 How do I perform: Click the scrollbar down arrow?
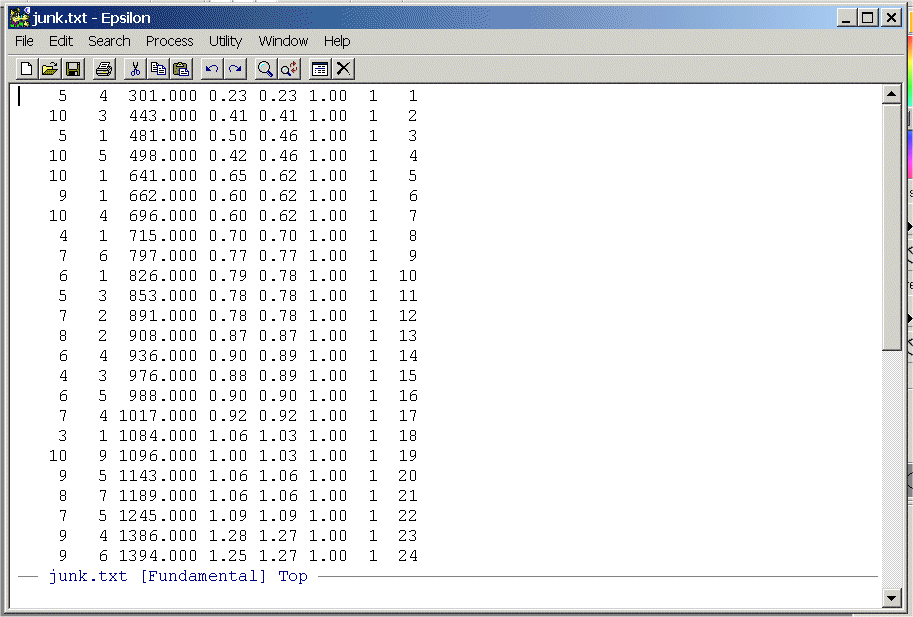892,598
